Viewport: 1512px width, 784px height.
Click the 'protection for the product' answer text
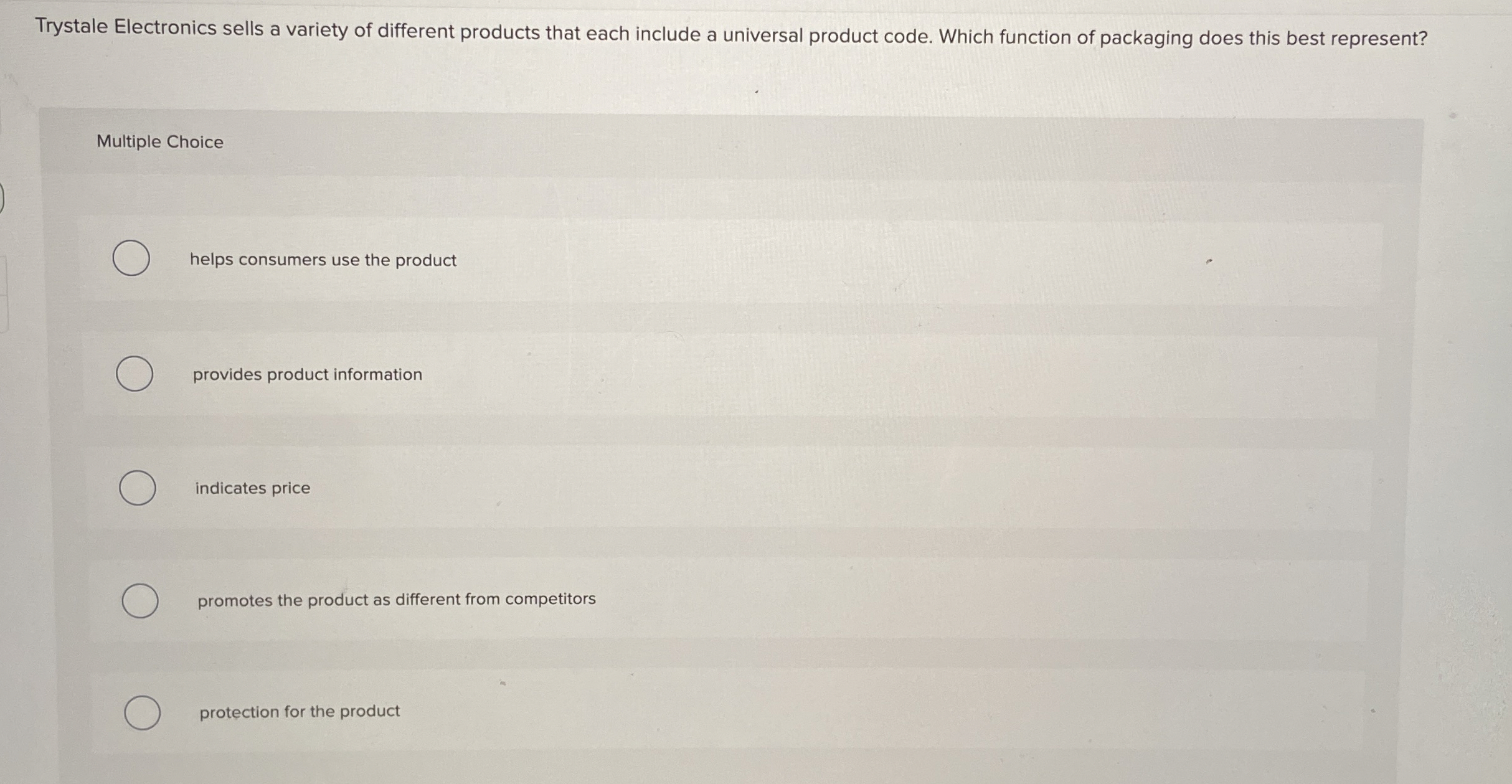click(x=300, y=712)
